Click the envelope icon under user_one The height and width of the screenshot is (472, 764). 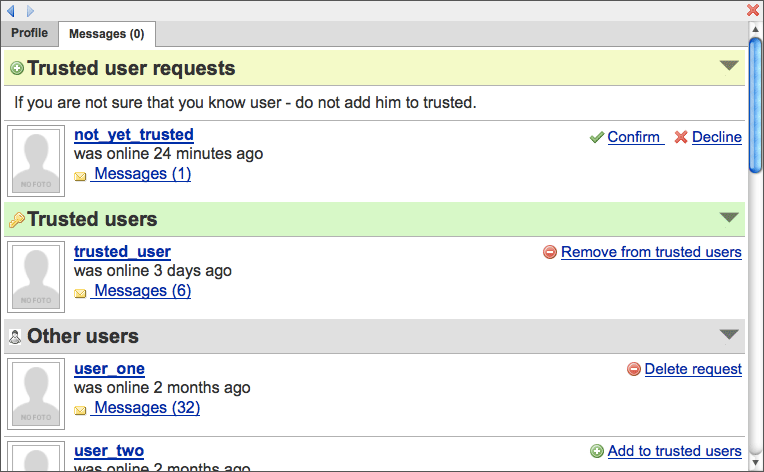pos(81,410)
